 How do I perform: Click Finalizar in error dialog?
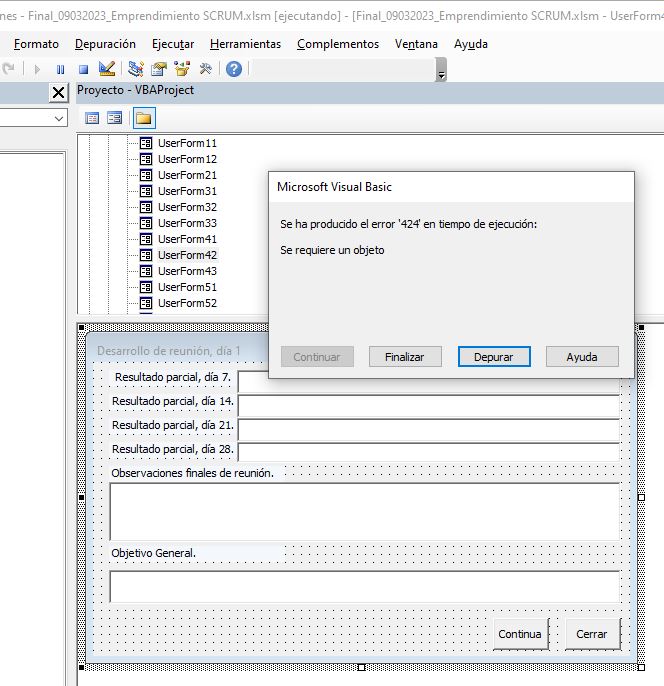coord(405,357)
